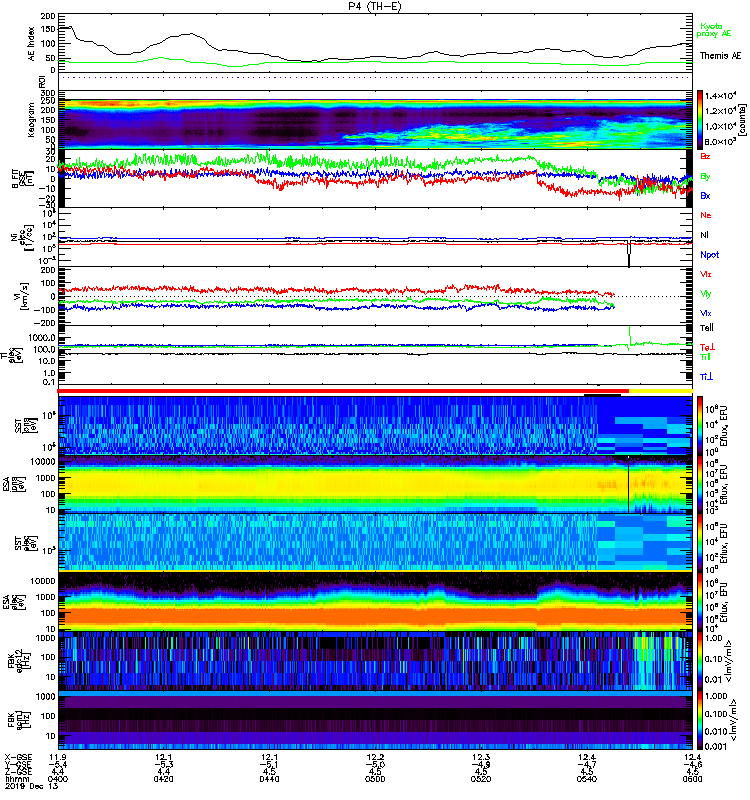
Task: Click the 0400 time tick label
Action: coord(58,779)
